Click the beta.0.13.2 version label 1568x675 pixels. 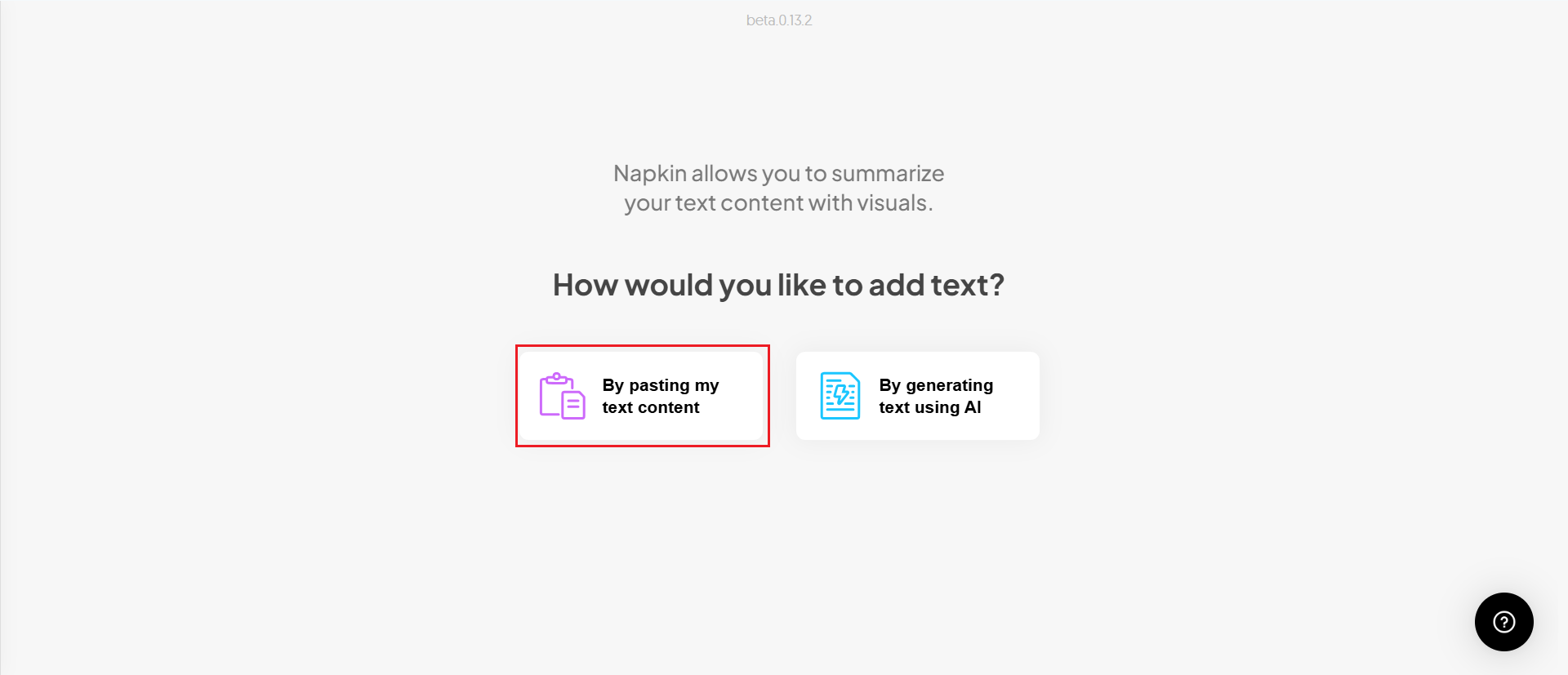[x=778, y=20]
